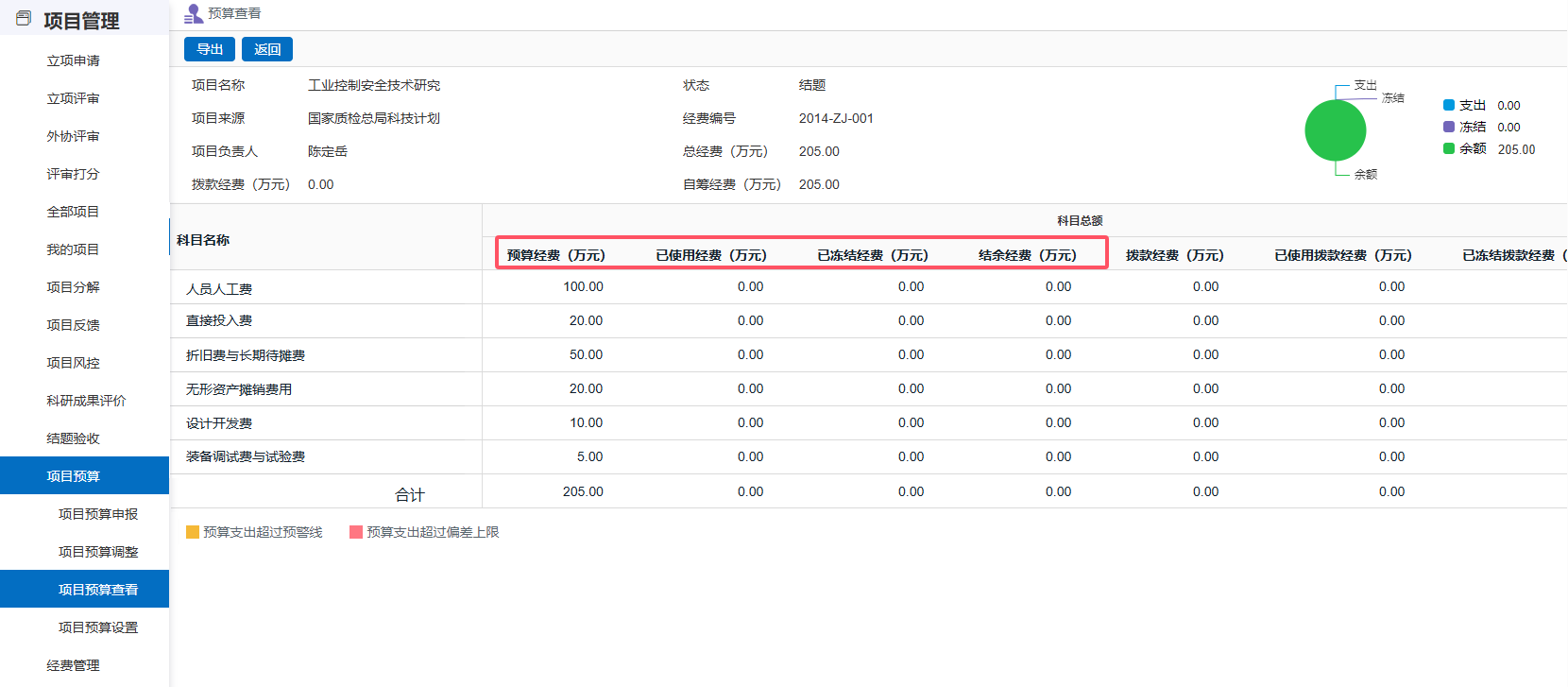Select 科研成果评价 in the sidebar
Viewport: 1568px width, 687px height.
(x=86, y=401)
